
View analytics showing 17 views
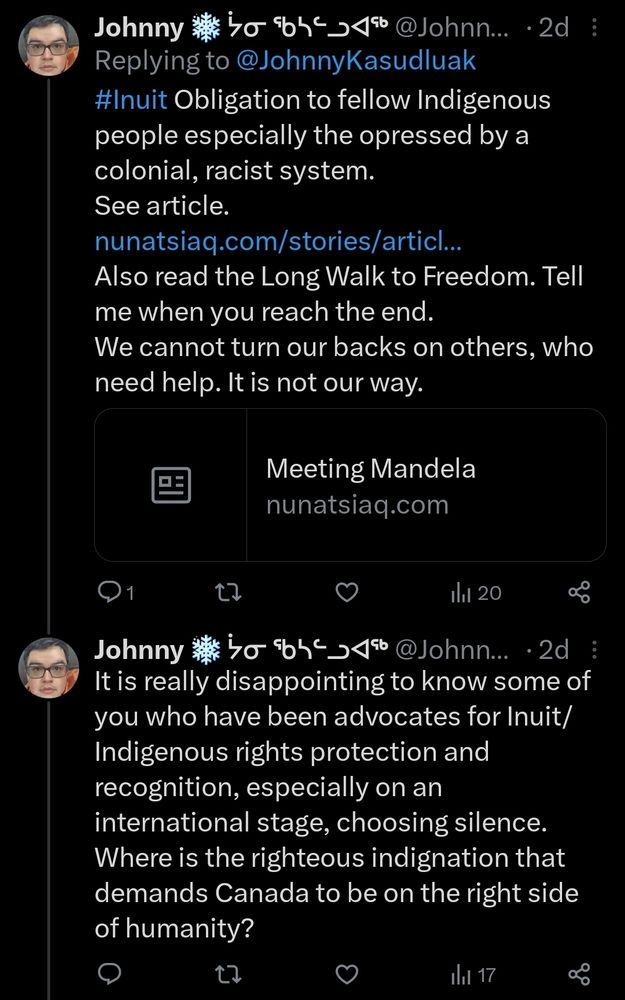473,974
